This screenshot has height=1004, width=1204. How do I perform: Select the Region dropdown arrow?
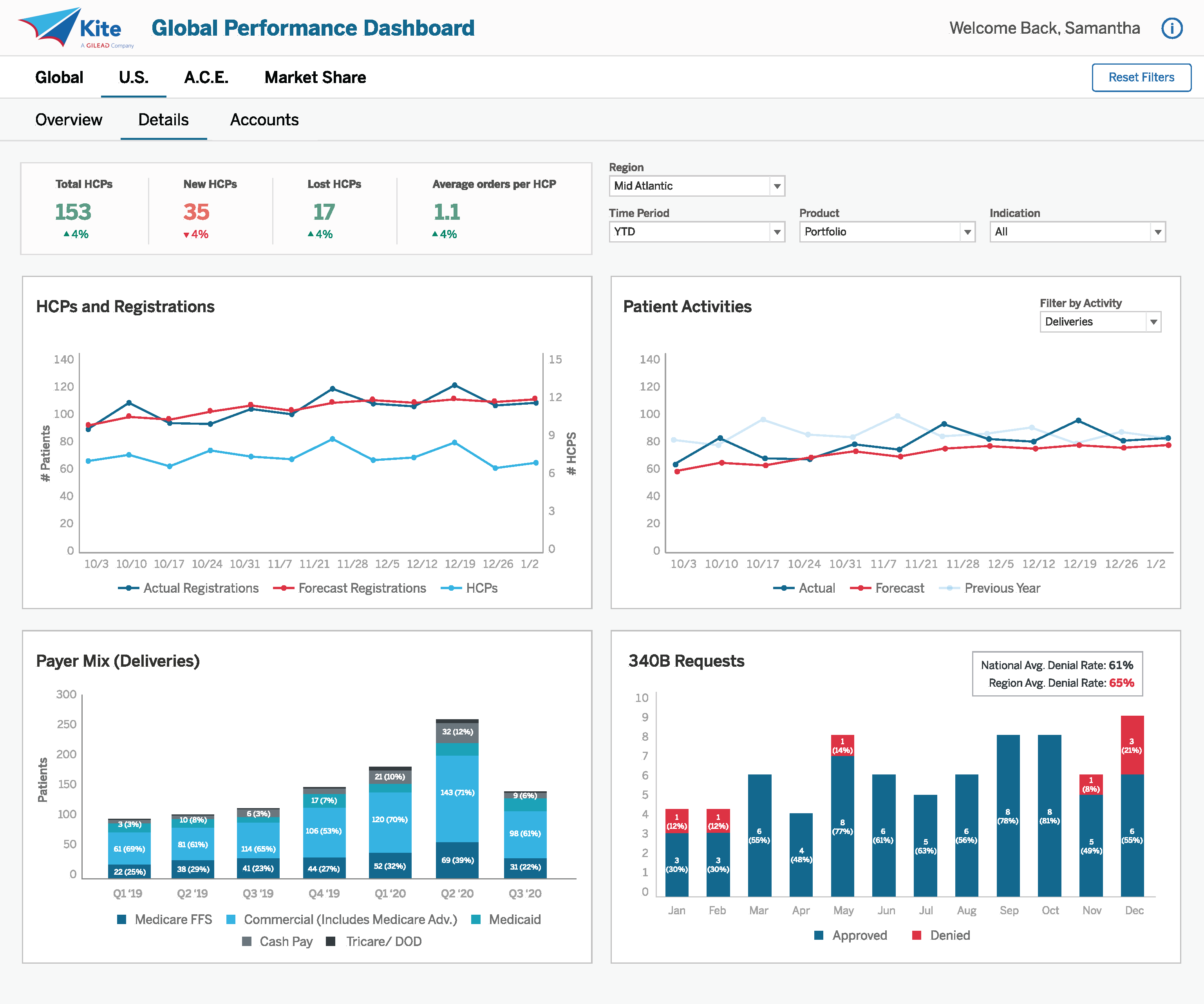777,186
